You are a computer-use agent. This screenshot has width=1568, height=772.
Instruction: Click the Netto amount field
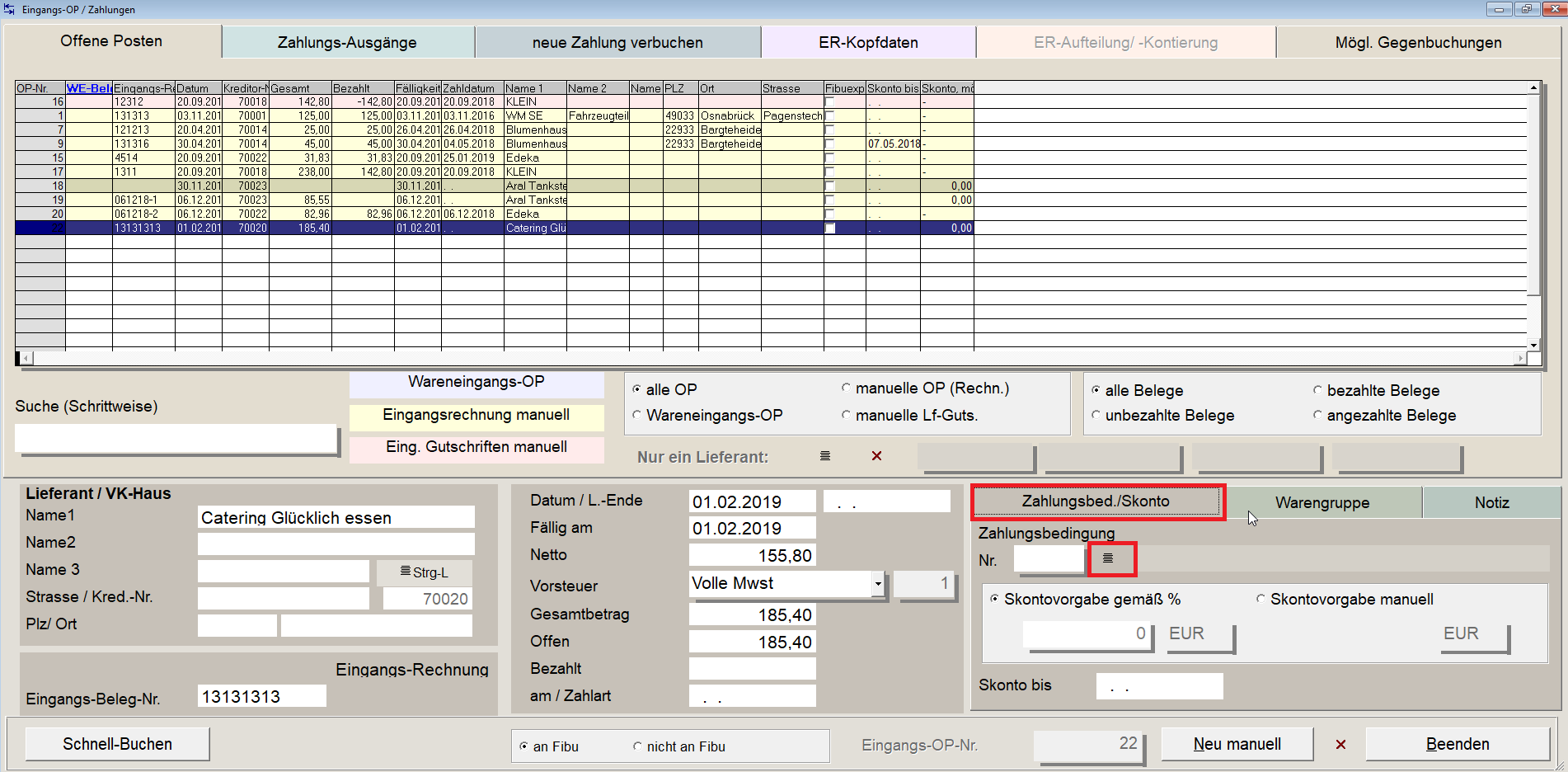tap(753, 555)
